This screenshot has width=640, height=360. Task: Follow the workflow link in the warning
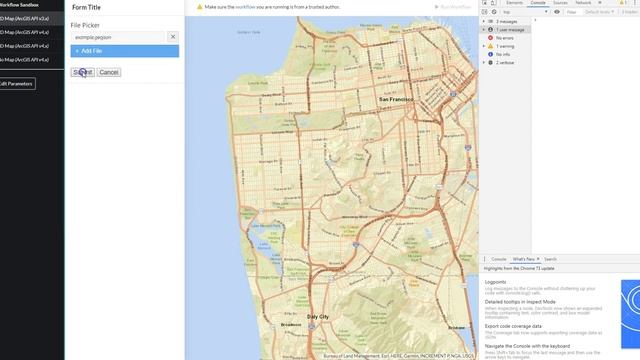(x=245, y=7)
